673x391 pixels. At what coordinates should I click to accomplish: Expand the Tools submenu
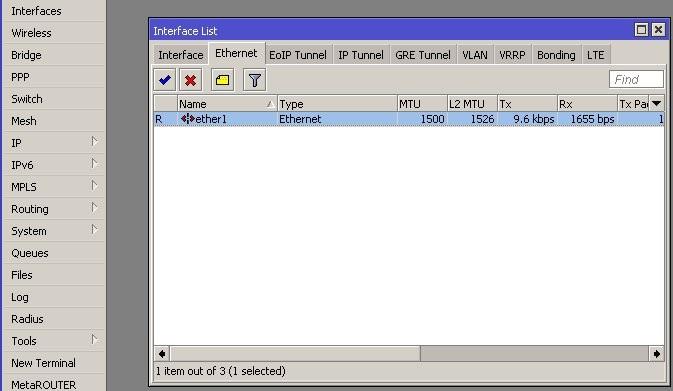(x=94, y=340)
